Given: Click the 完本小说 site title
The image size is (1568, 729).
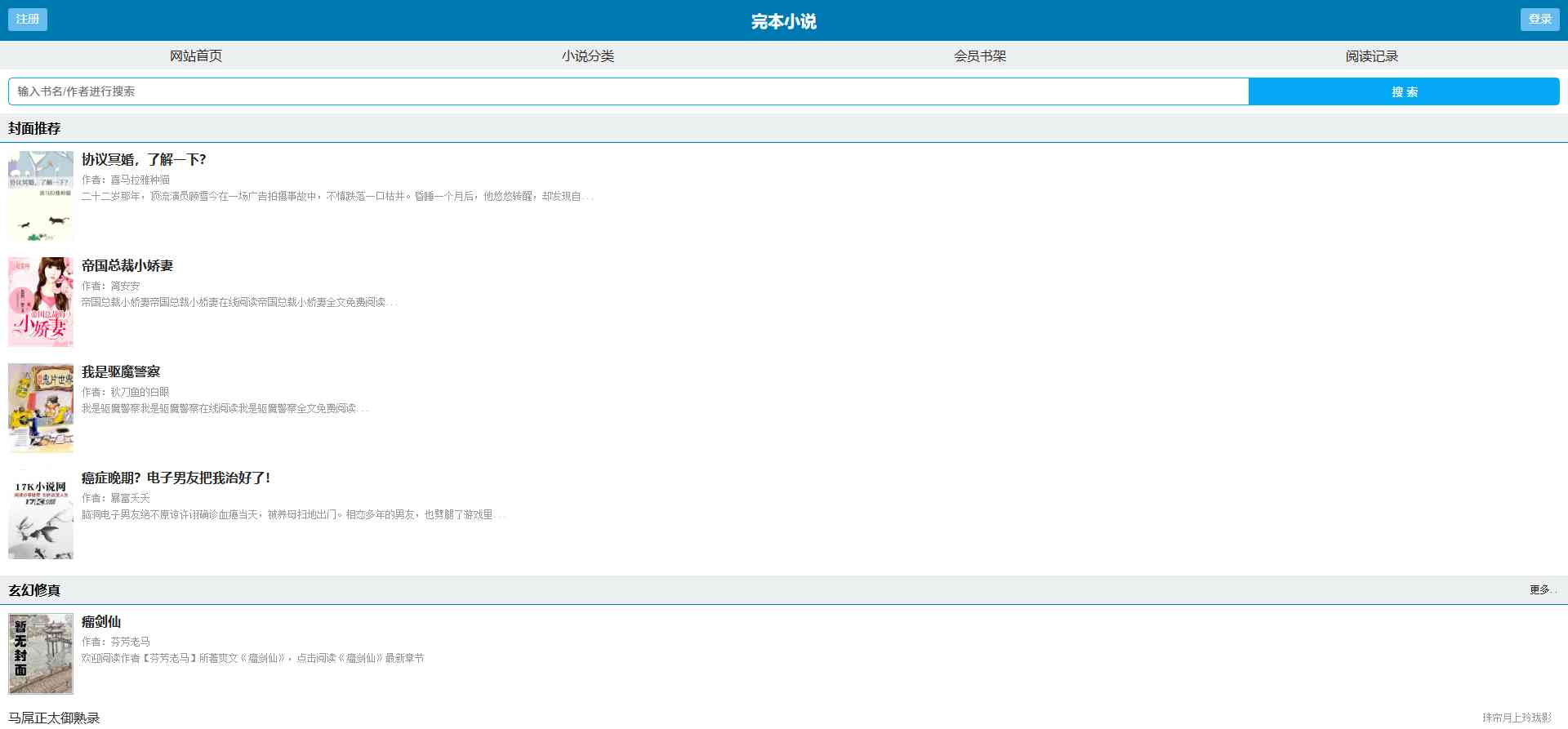Looking at the screenshot, I should pyautogui.click(x=784, y=21).
